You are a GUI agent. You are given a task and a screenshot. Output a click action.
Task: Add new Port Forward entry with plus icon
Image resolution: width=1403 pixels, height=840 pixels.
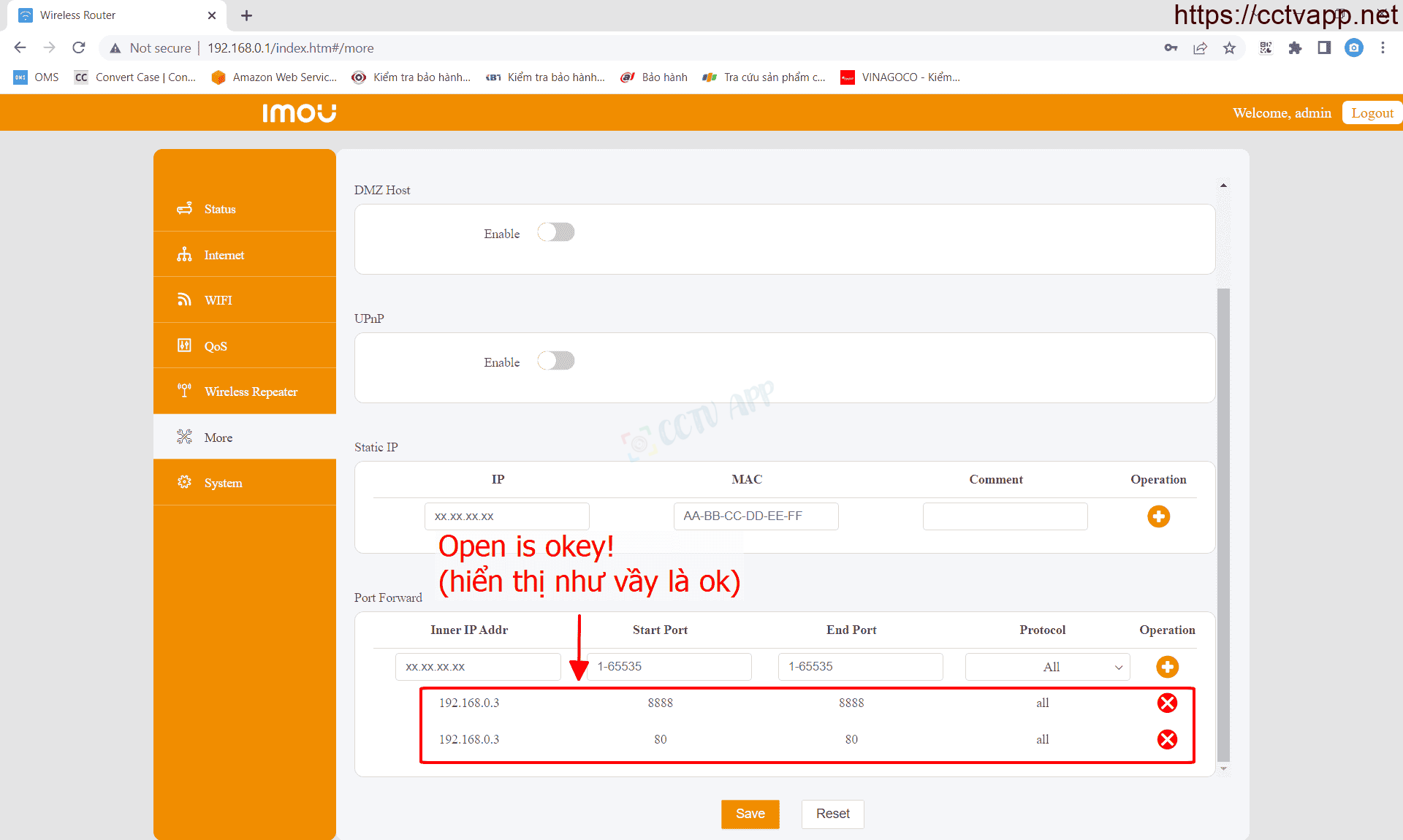pos(1167,667)
